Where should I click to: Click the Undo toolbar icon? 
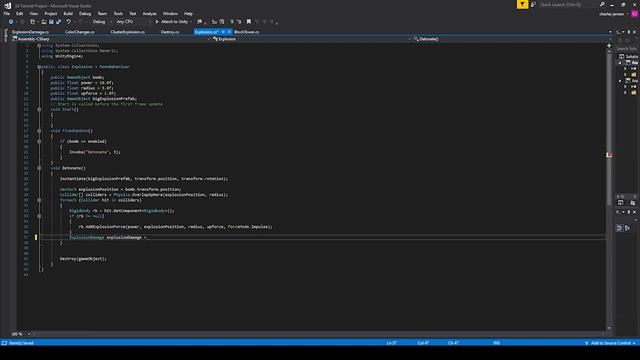69,22
